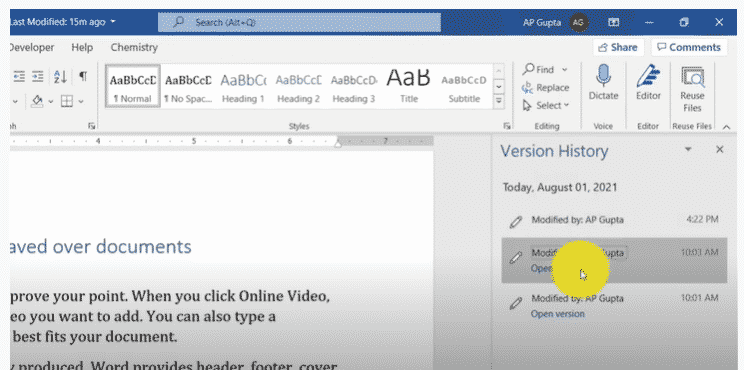
Task: Open the Find dropdown arrow
Action: click(565, 70)
